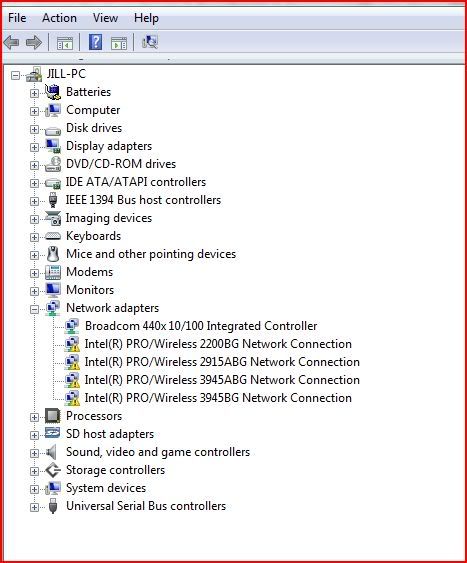Open the View menu
This screenshot has width=467, height=563.
[106, 18]
